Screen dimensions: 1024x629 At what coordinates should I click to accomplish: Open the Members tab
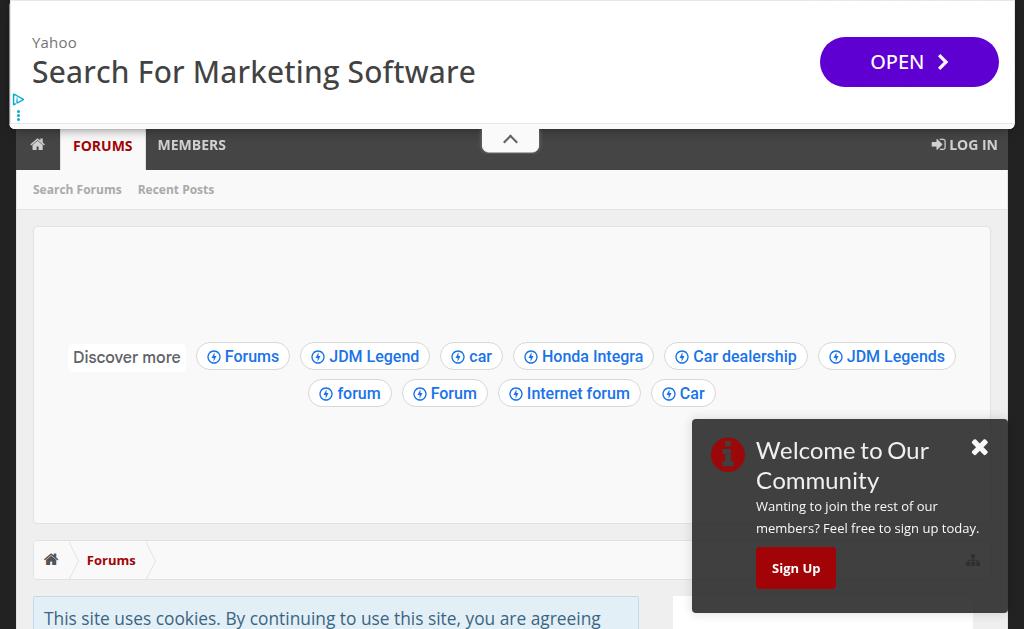click(x=191, y=145)
